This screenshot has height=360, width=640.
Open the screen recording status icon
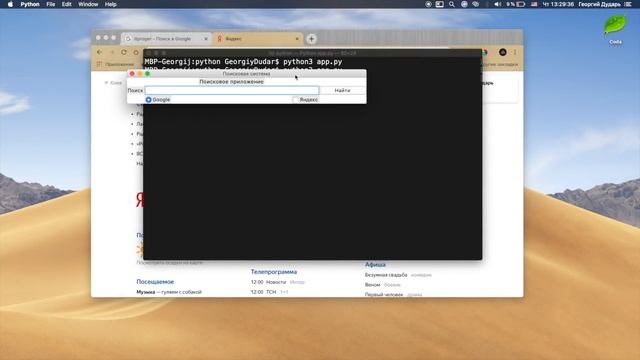pos(428,4)
